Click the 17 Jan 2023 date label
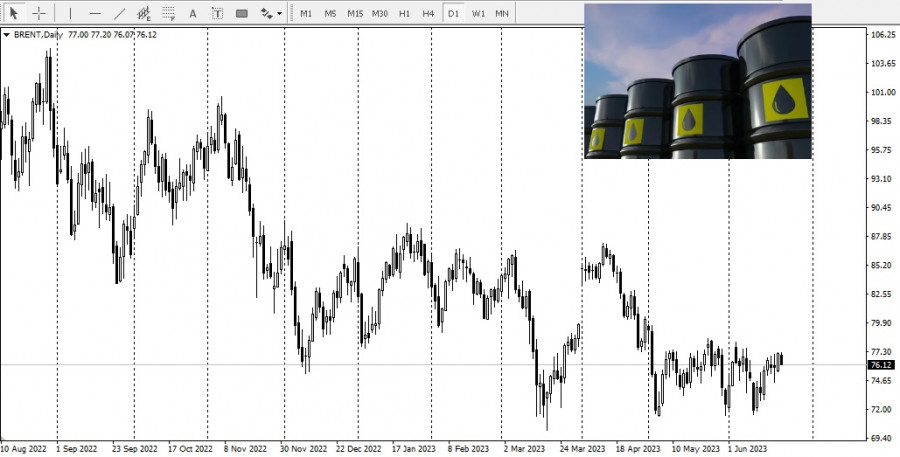The image size is (900, 457). [414, 448]
